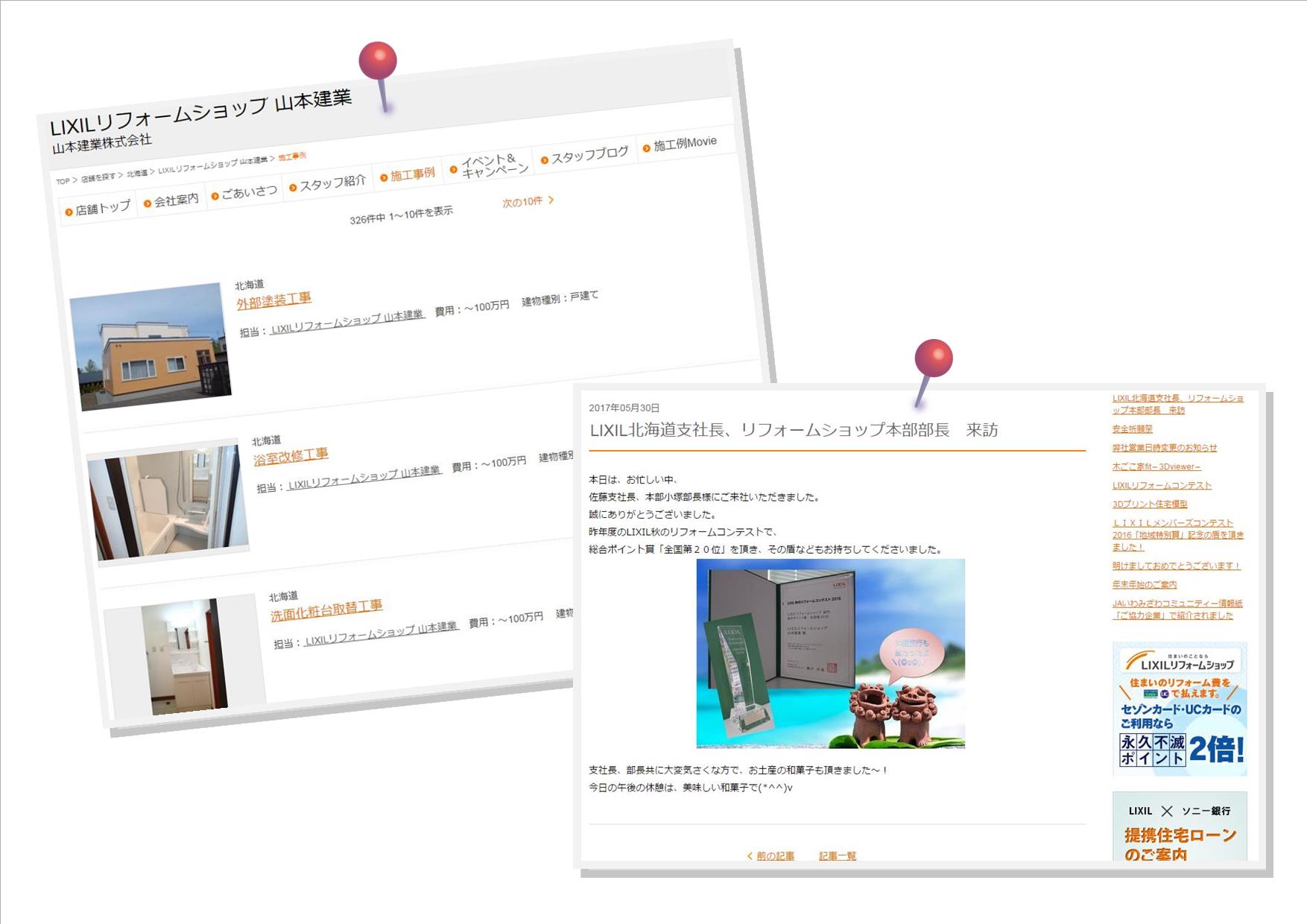
Task: Open the 安全祈願祭 sidebar article link
Action: [1132, 428]
